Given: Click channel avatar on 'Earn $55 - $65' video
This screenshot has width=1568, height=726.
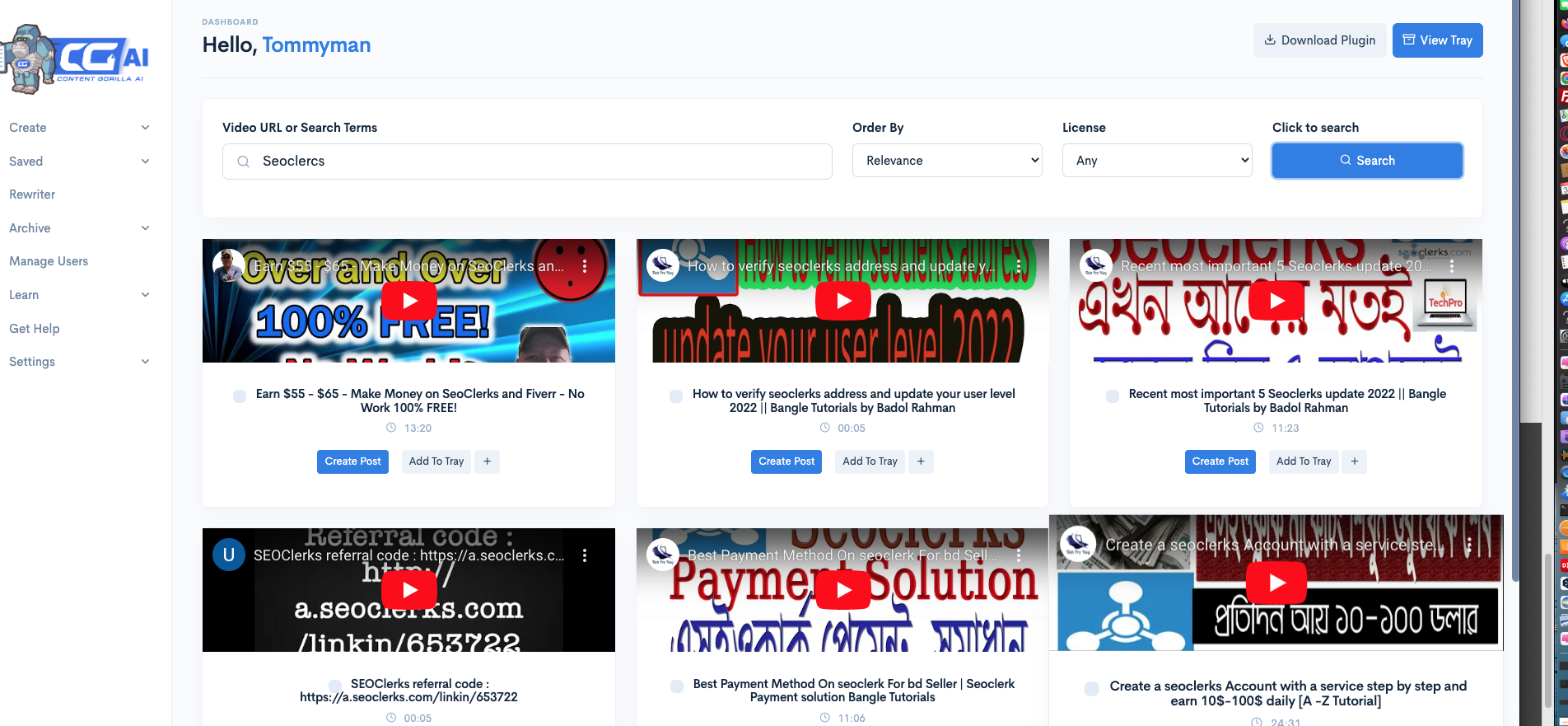Looking at the screenshot, I should (229, 265).
